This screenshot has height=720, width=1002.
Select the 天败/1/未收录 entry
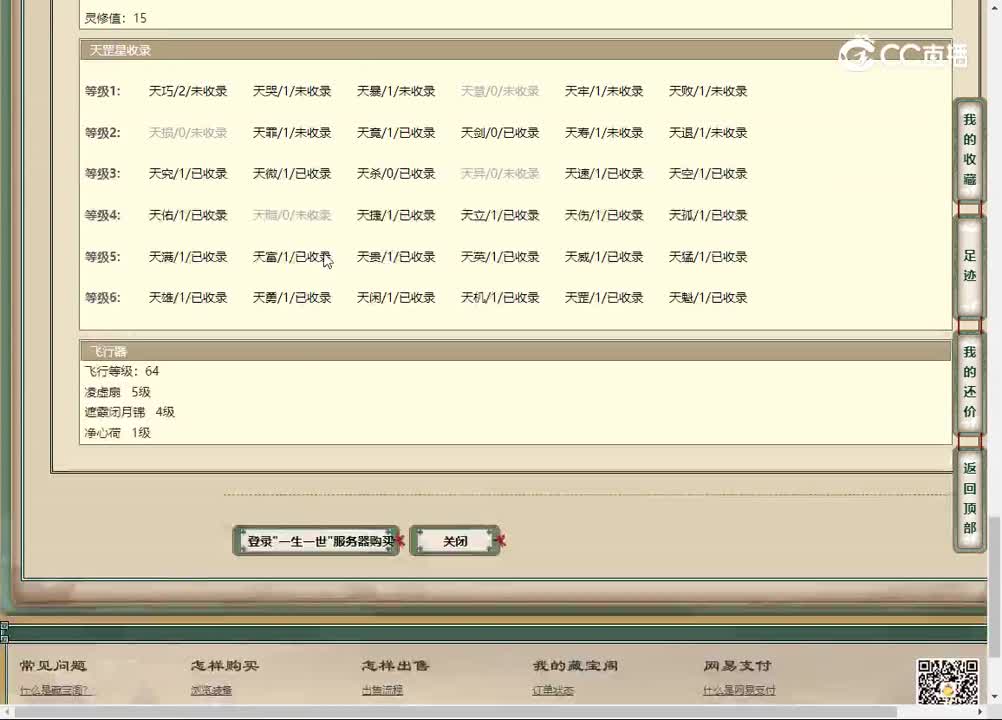tap(708, 91)
